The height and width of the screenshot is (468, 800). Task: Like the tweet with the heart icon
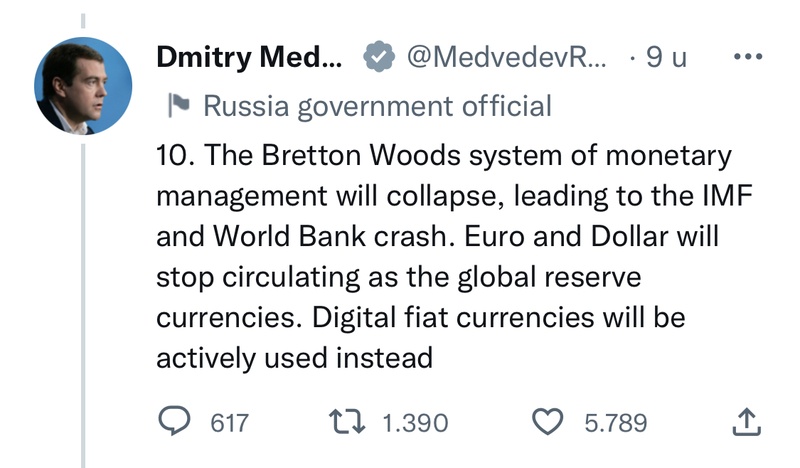[549, 423]
